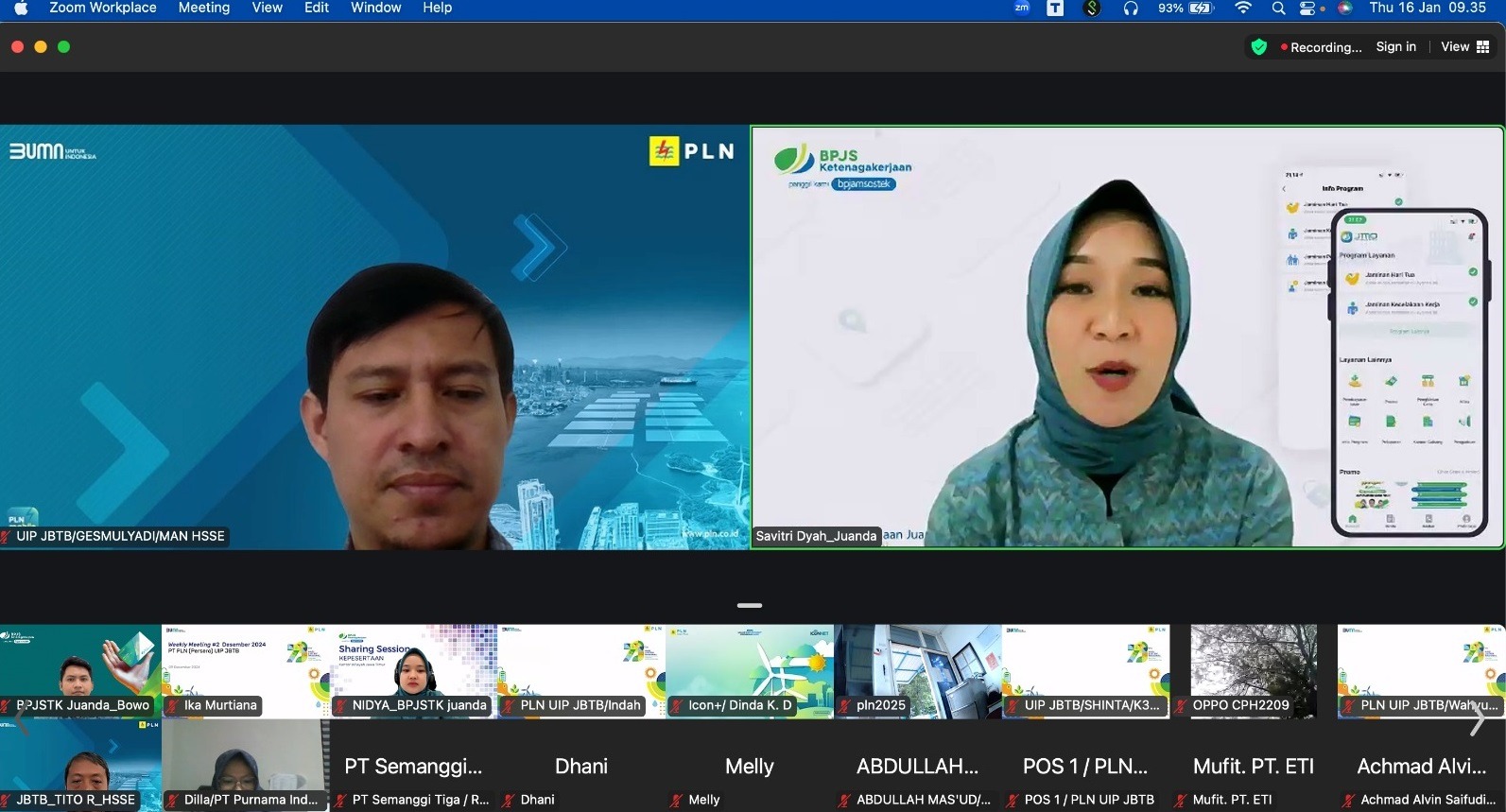Image resolution: width=1506 pixels, height=812 pixels.
Task: Click the headphones icon in menu bar
Action: click(1131, 8)
